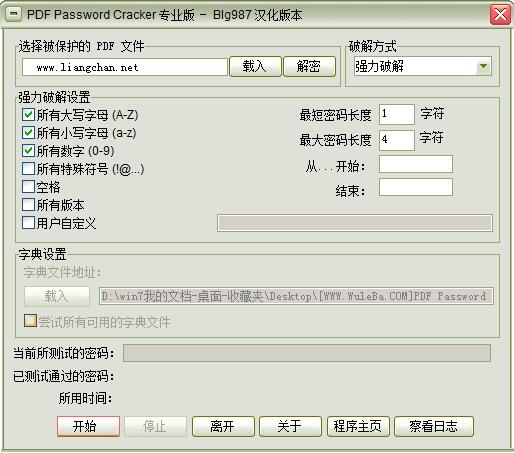514x453 pixels.
Task: Click the 察看日志 view log button
Action: 434,426
